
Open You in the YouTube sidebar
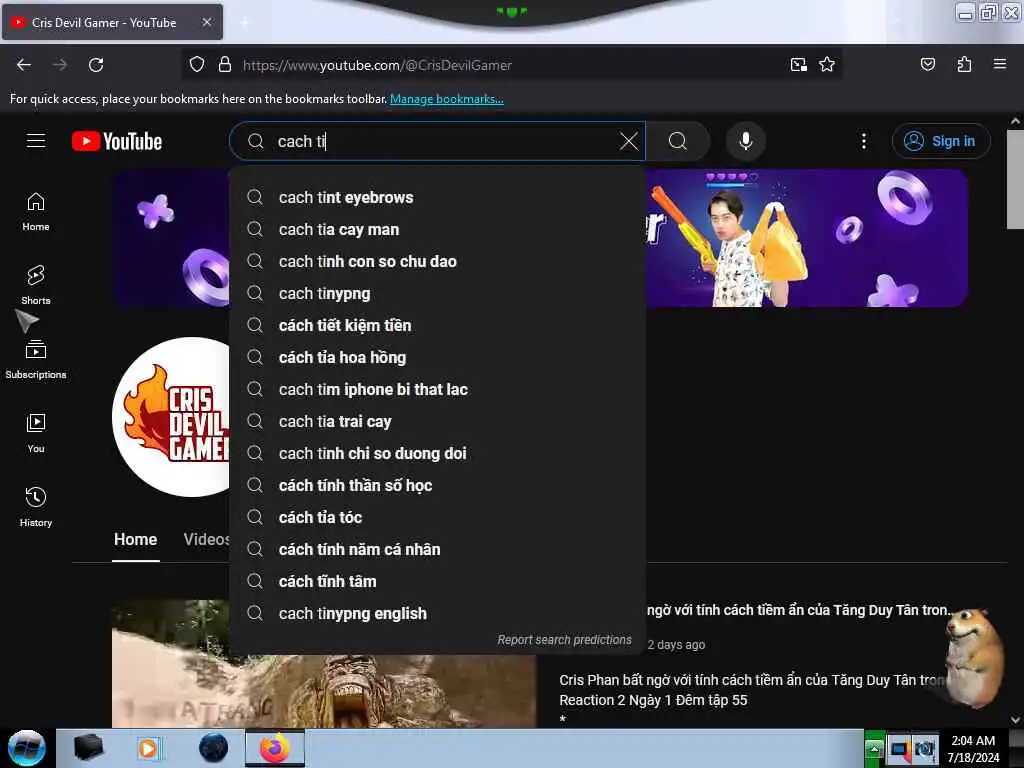tap(36, 433)
